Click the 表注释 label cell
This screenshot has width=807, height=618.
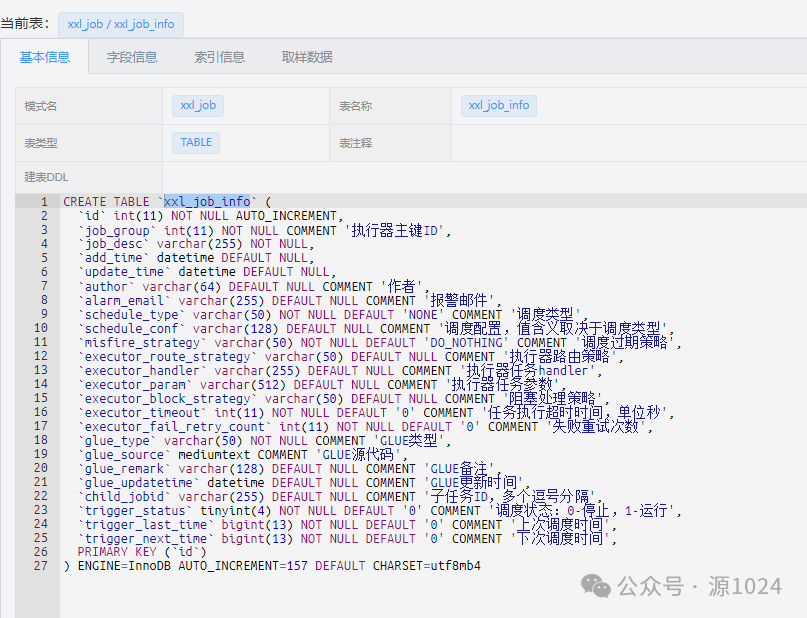[391, 143]
